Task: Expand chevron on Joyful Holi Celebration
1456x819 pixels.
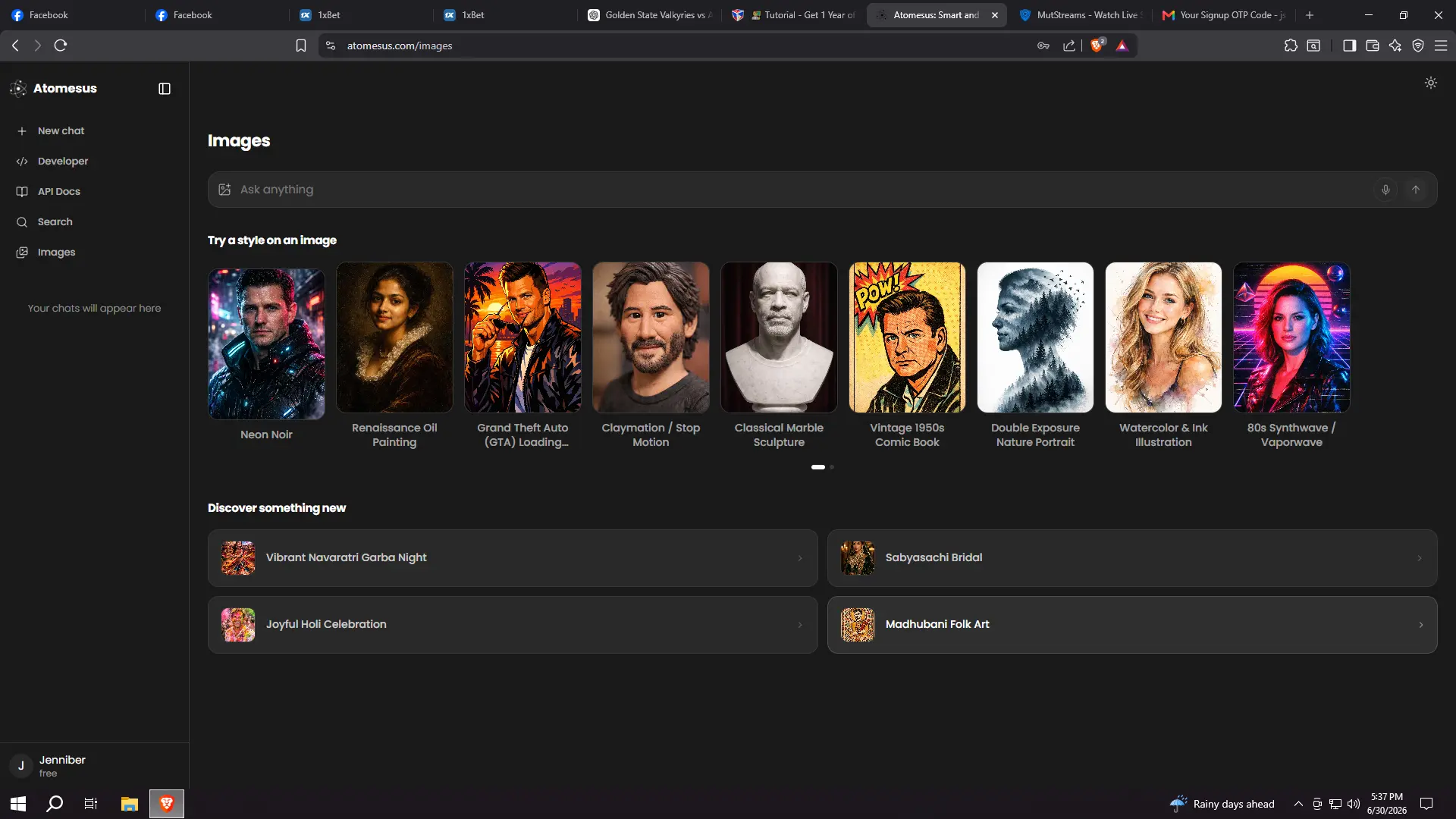Action: pyautogui.click(x=800, y=625)
